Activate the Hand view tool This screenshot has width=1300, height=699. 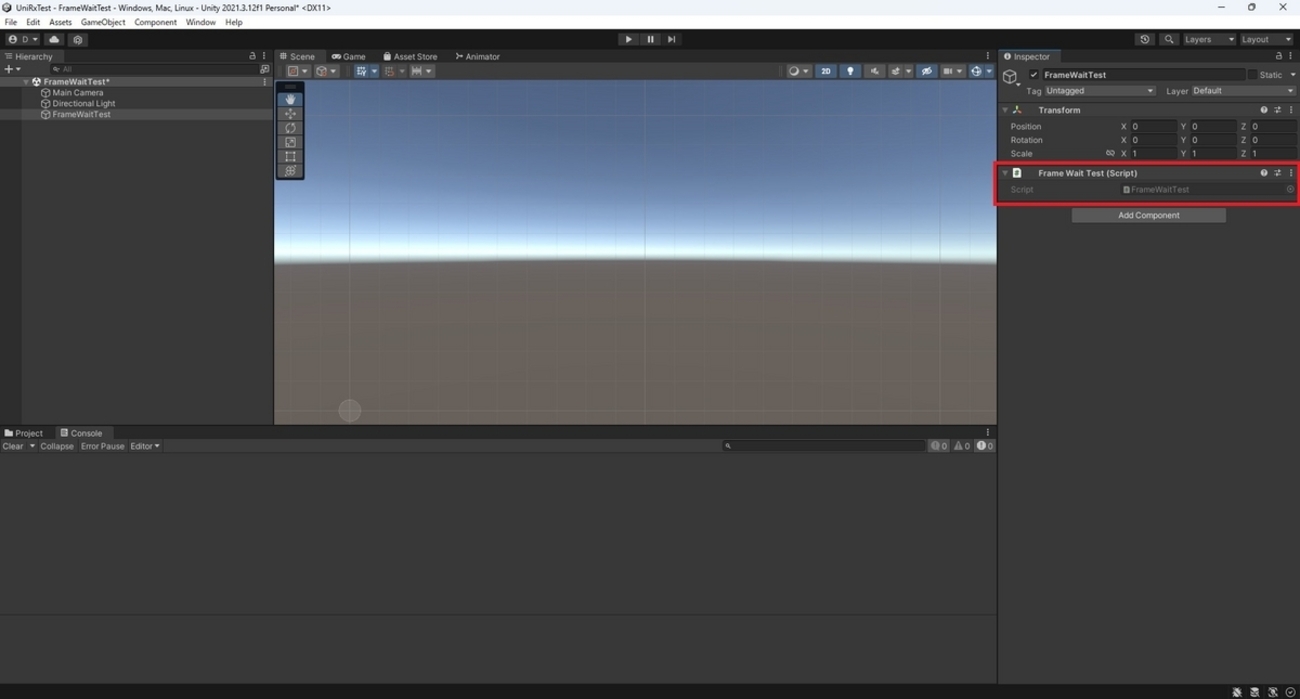[290, 99]
